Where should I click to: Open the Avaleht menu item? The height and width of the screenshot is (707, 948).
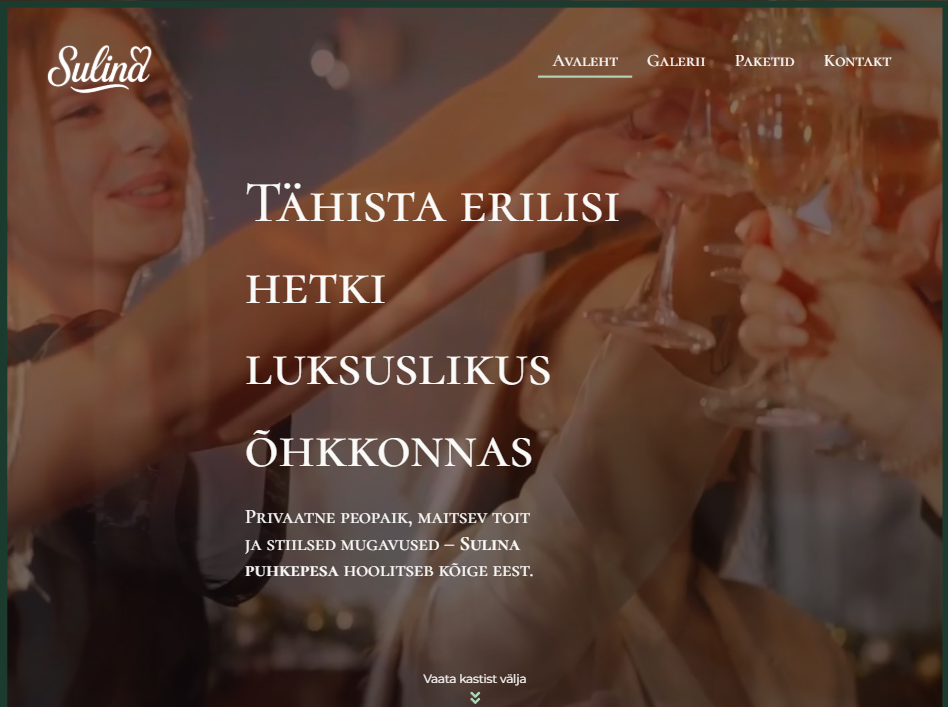tap(585, 61)
